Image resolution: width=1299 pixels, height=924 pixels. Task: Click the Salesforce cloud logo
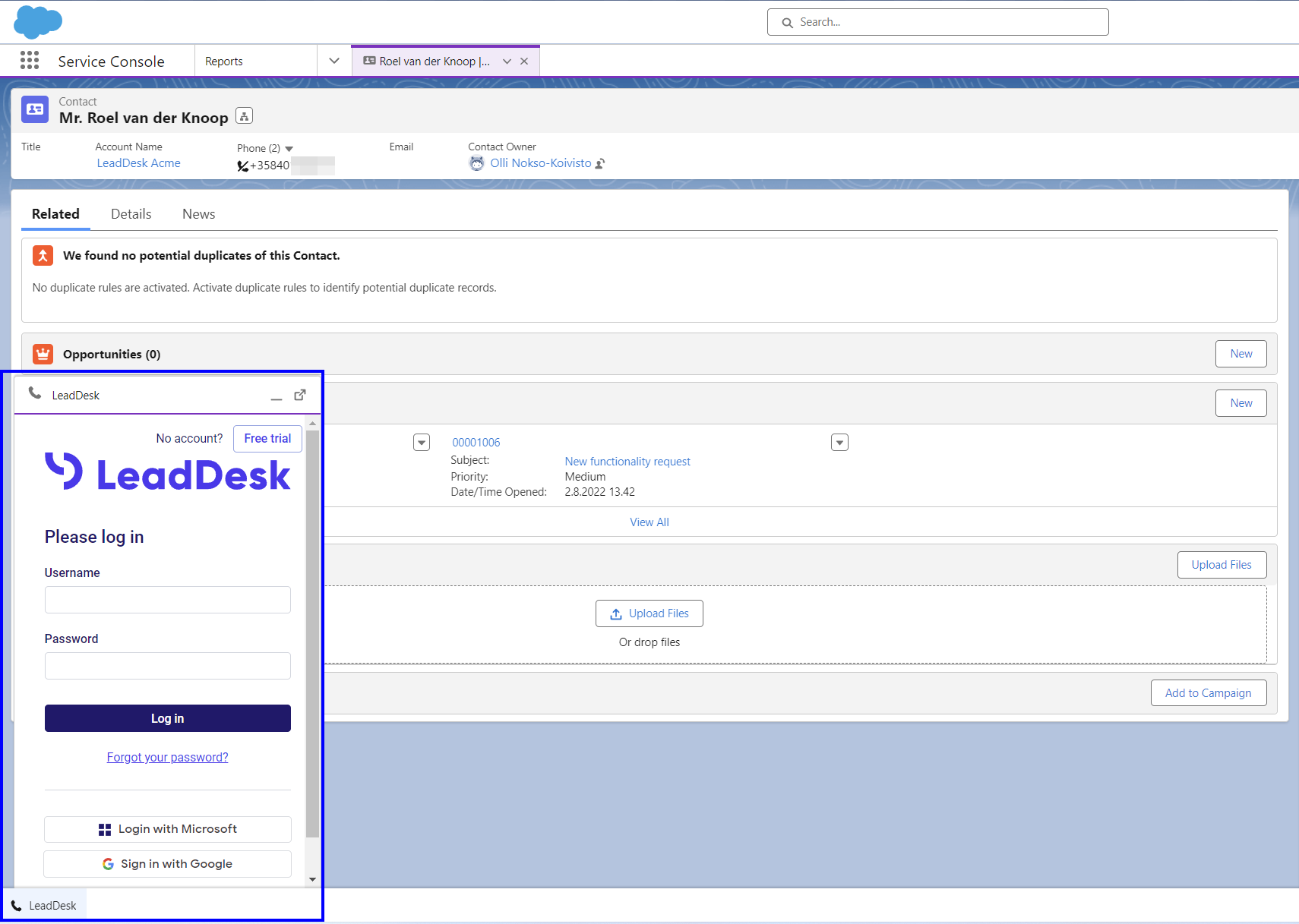(38, 22)
